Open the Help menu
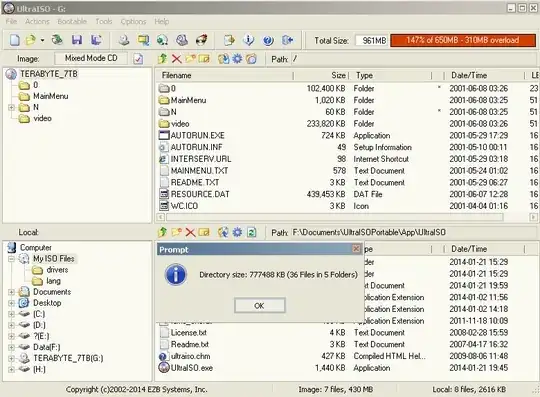 point(162,21)
